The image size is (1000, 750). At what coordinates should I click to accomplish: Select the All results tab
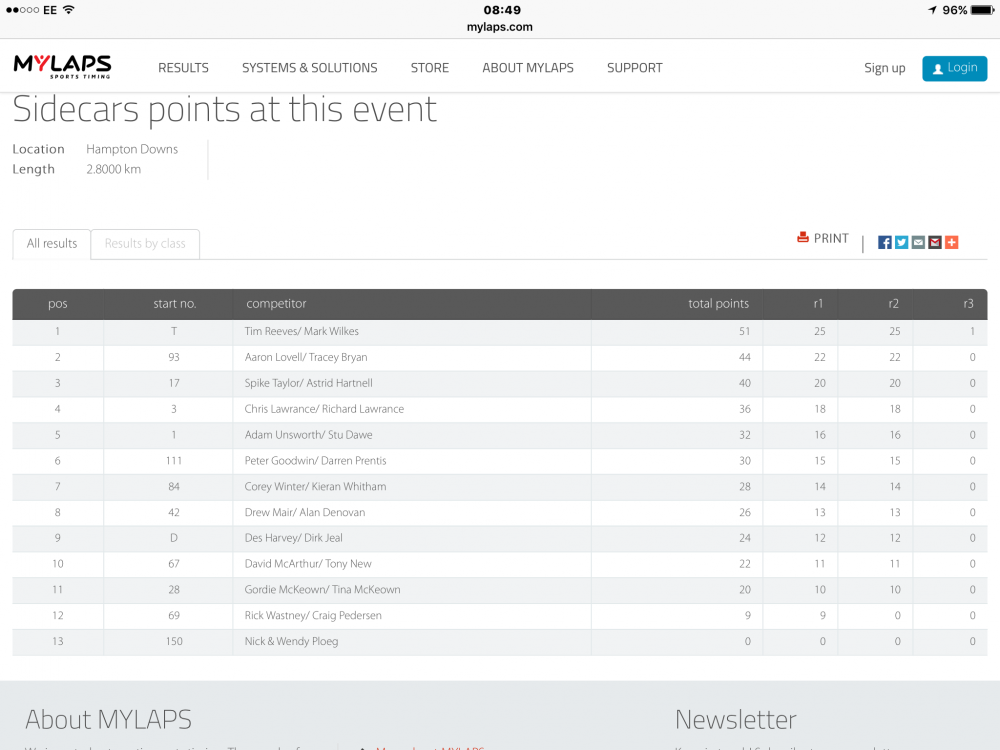52,244
